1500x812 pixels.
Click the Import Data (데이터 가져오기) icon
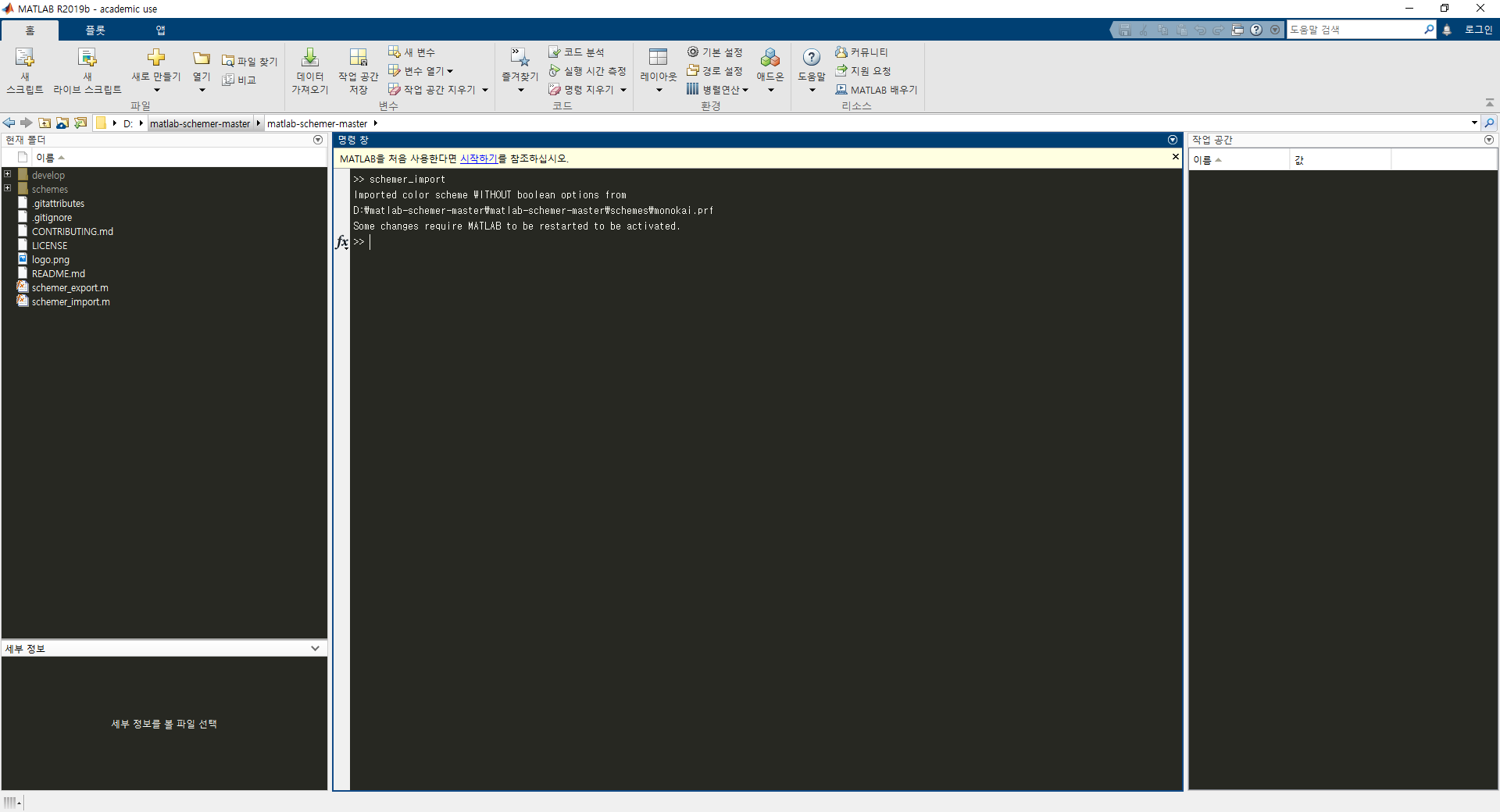tap(310, 57)
